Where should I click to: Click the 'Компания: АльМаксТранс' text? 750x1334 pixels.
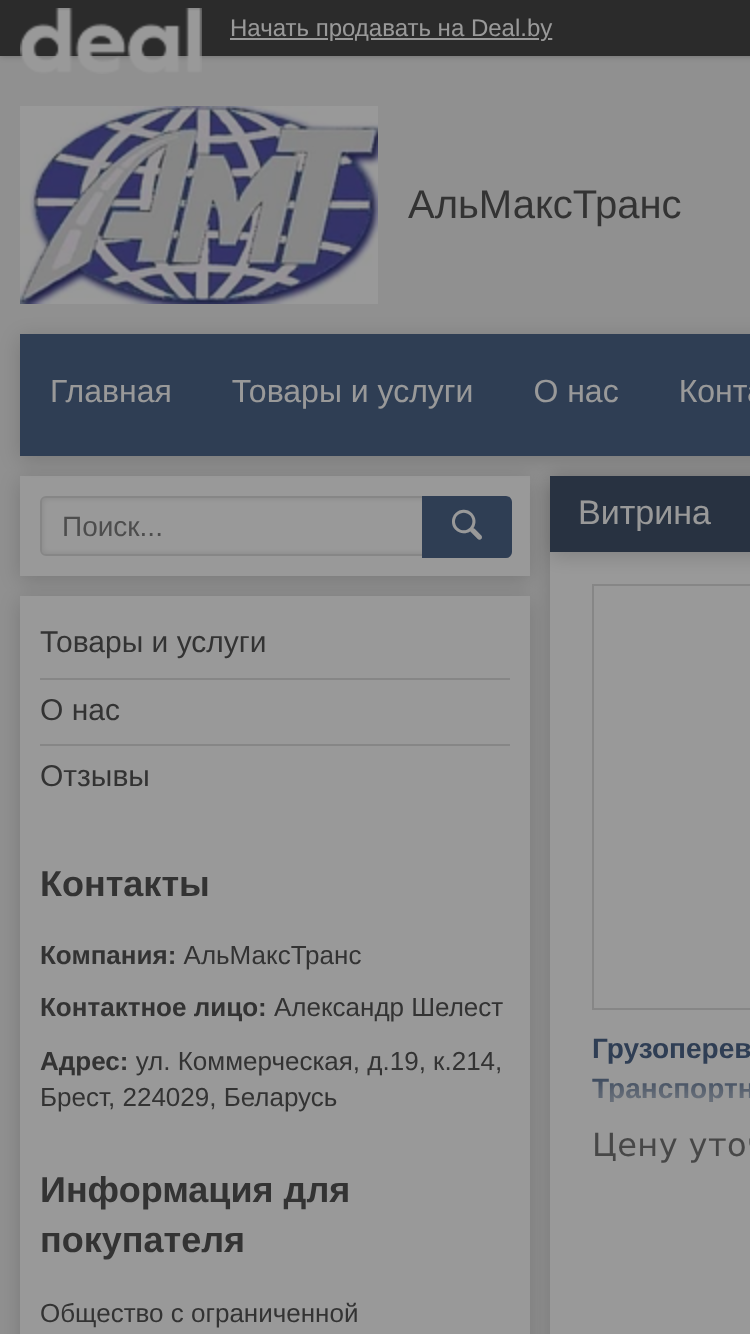click(x=201, y=955)
